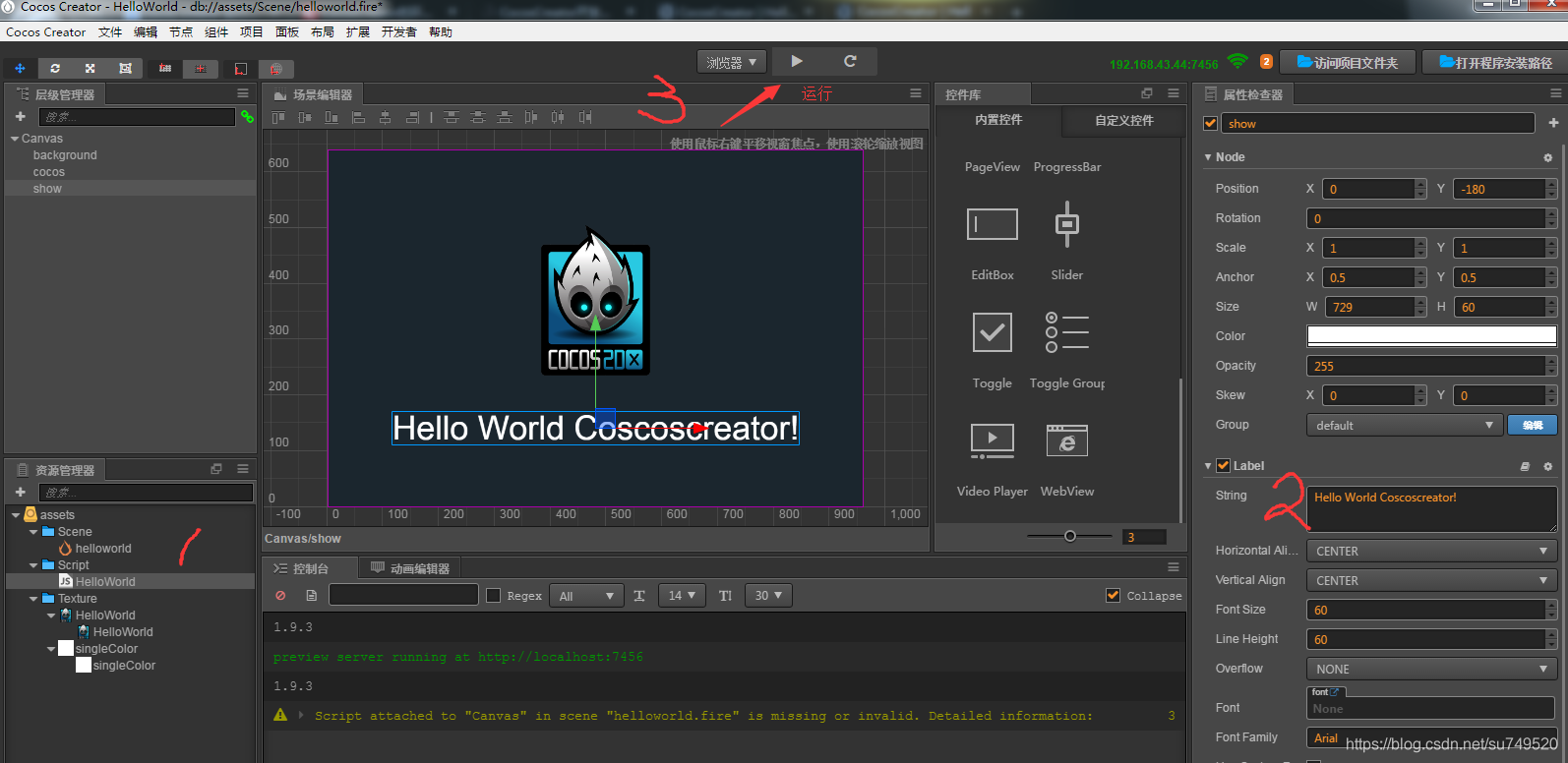
Task: Select the rotate transform tool
Action: click(x=55, y=68)
